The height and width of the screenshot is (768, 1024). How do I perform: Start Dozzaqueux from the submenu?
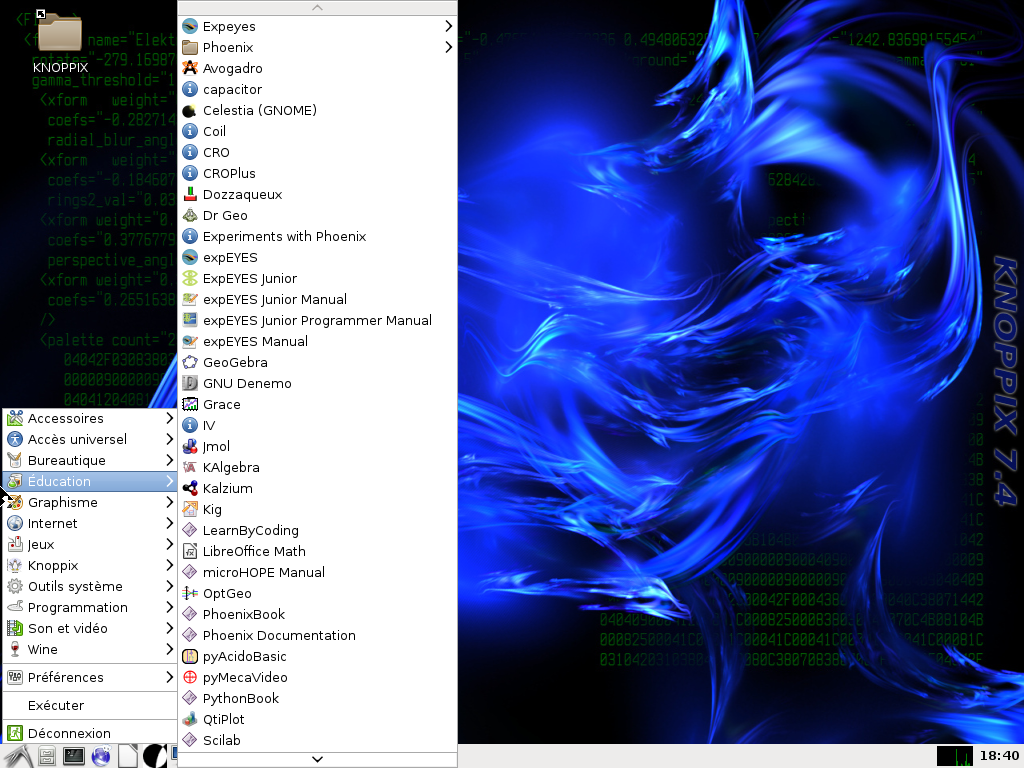(x=317, y=194)
